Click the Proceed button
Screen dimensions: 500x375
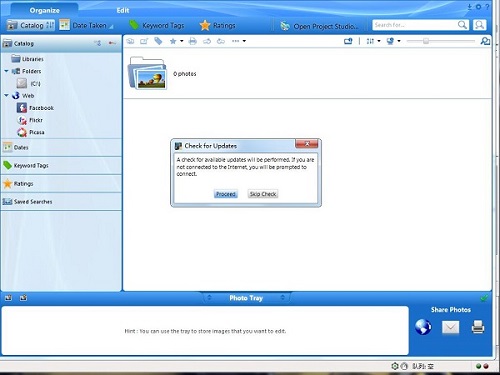226,194
